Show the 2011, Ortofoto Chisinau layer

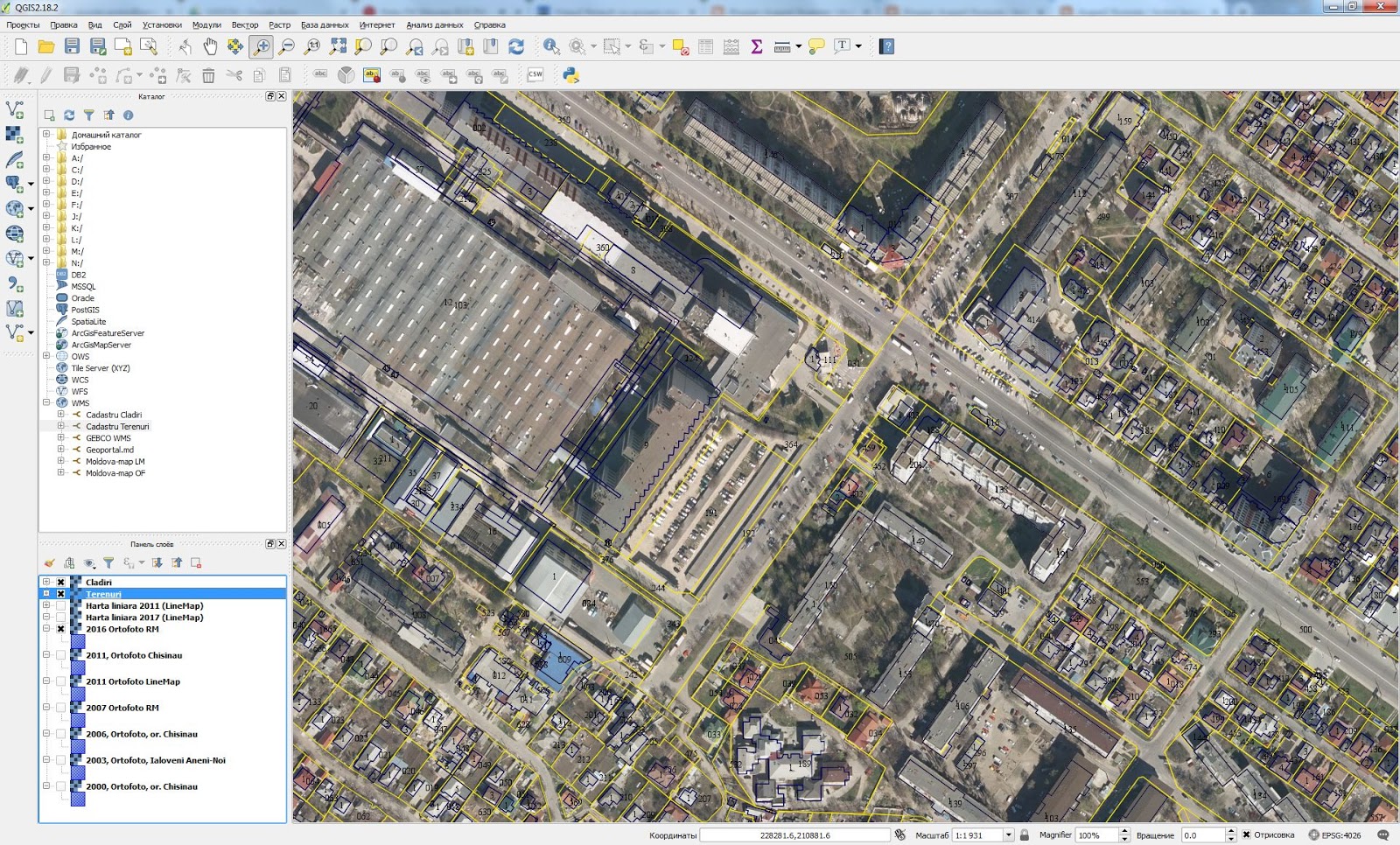click(x=60, y=655)
